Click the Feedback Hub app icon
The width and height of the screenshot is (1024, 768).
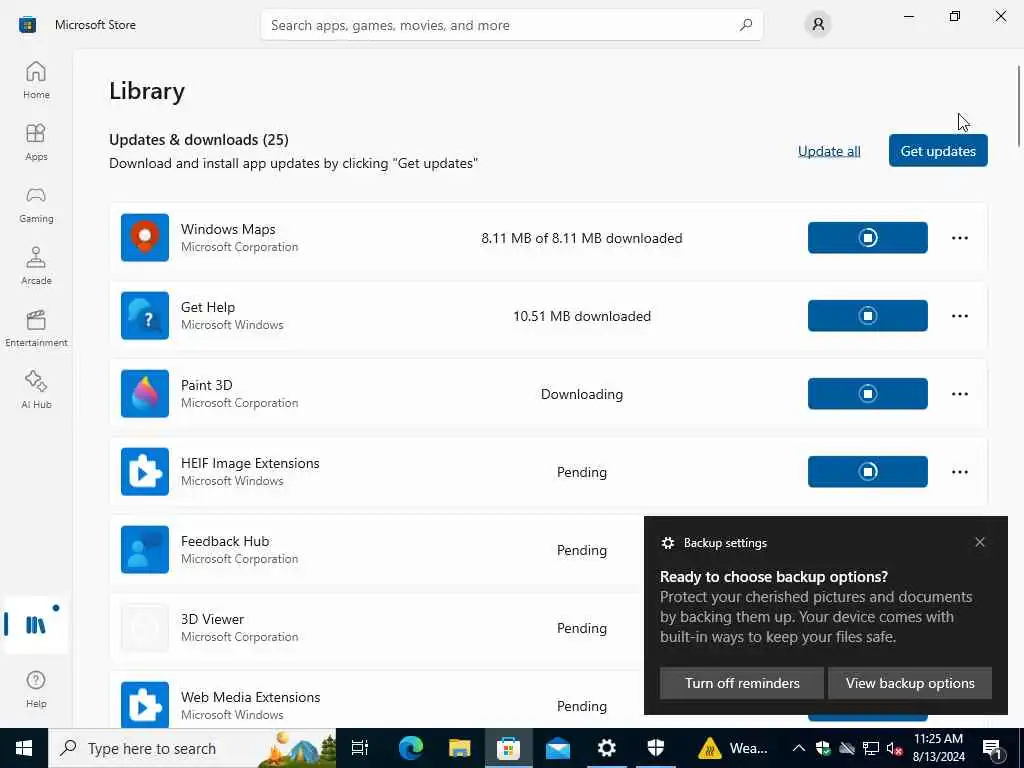pos(145,550)
